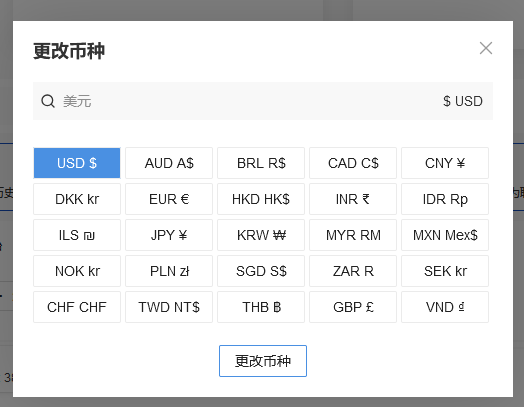Screen dimensions: 524x407
Task: Close the 更改币种 dialog with X icon
Action: (486, 48)
